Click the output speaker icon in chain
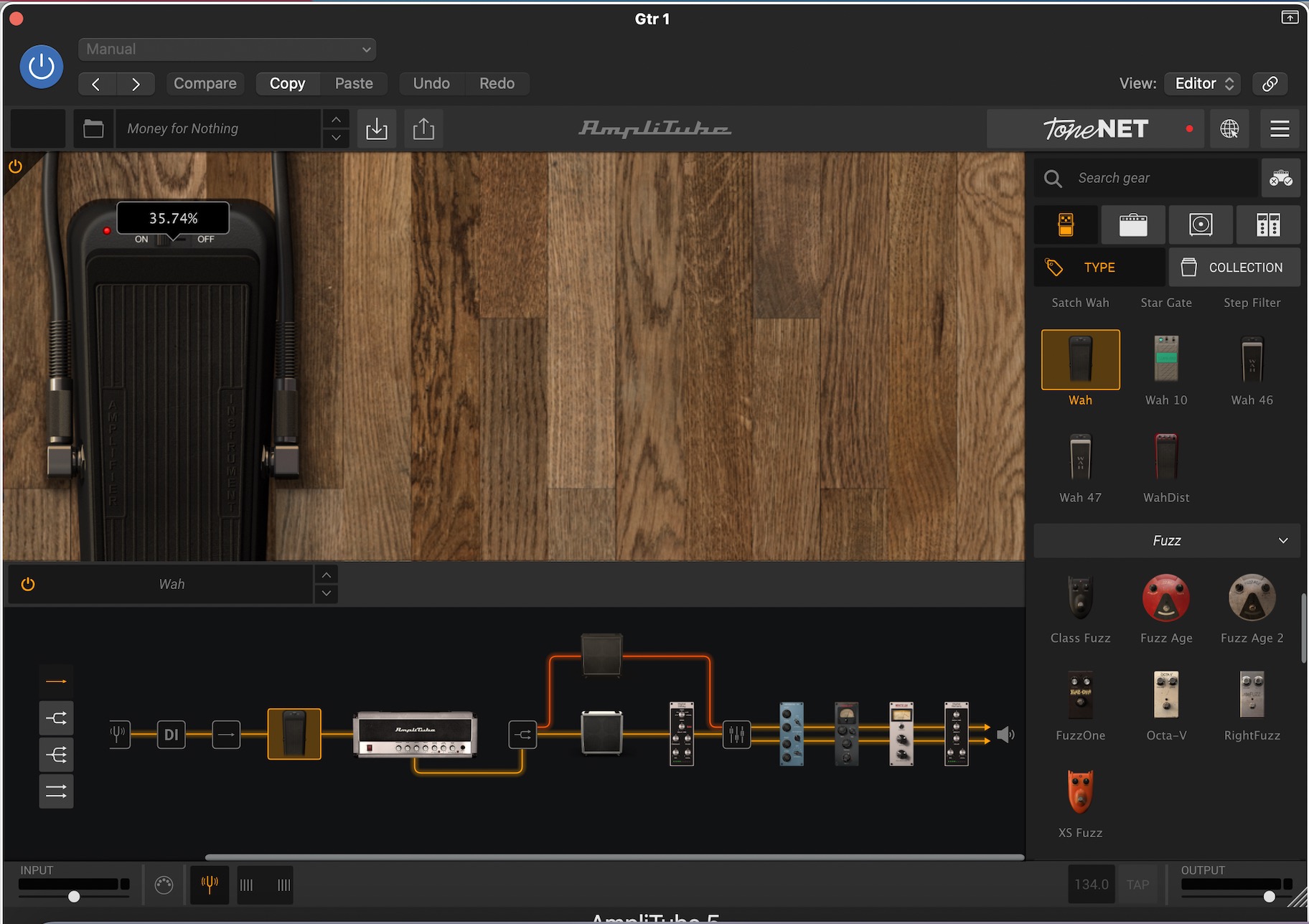The image size is (1309, 924). (1005, 735)
